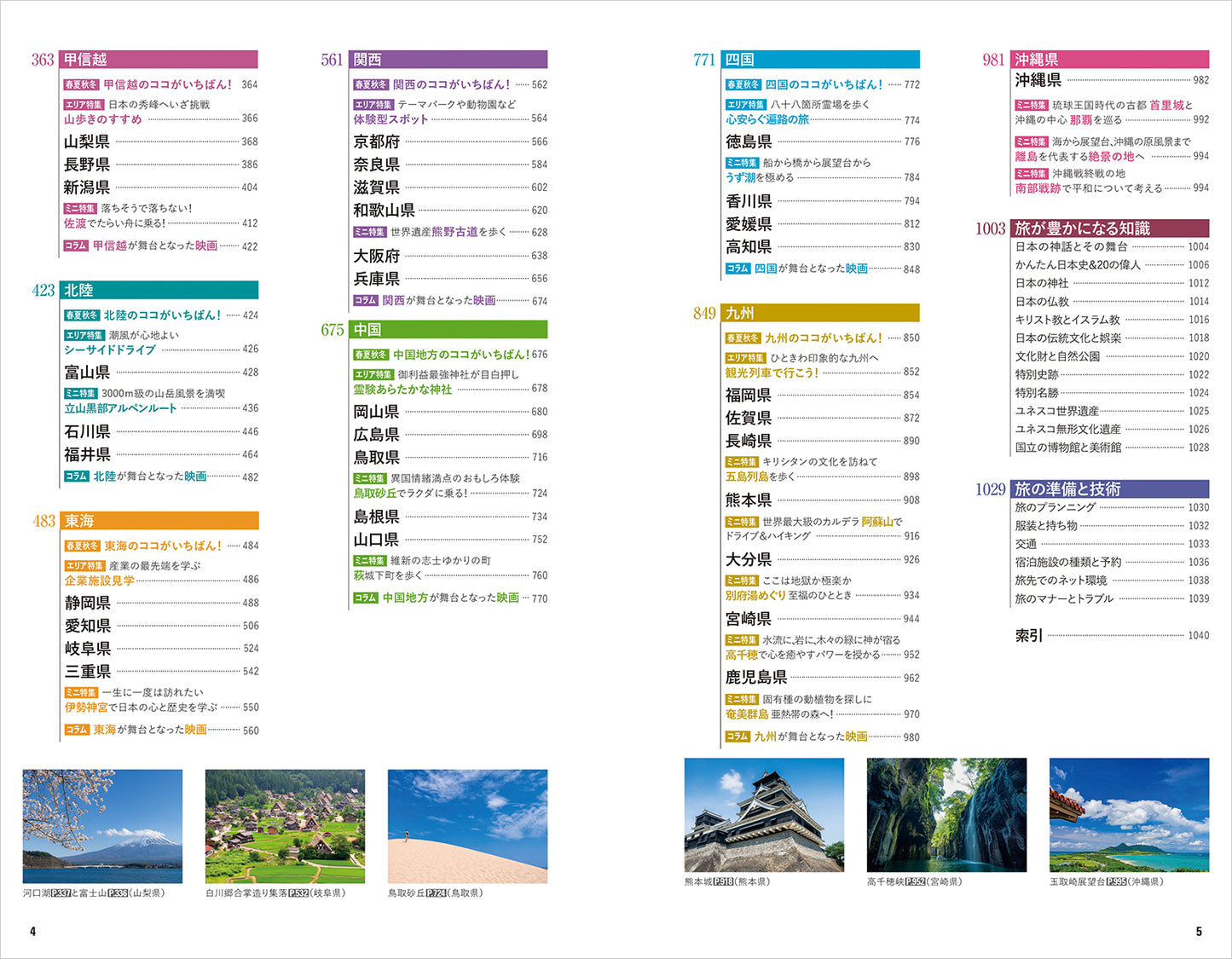Screen dimensions: 1232x959
Task: Click the ミニ特集 badge beside 熊野古道 entry
Action: [x=370, y=232]
